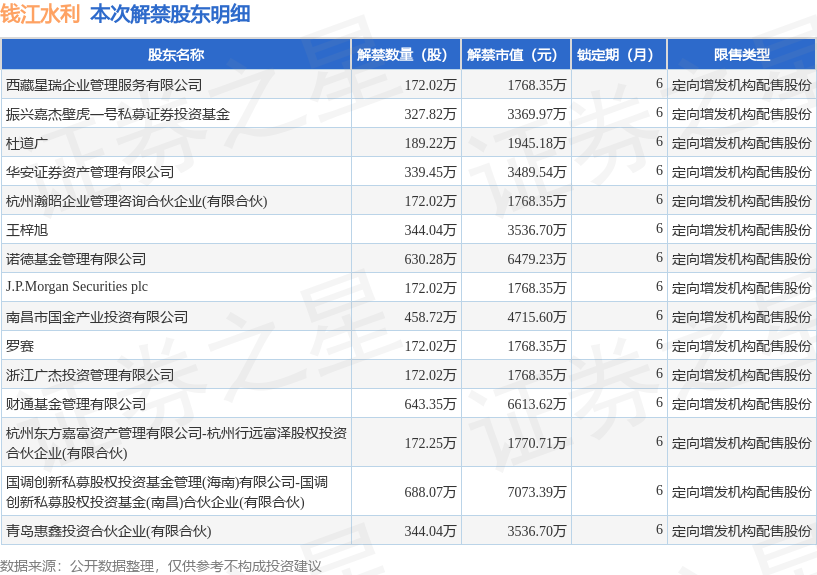Click 定向增发机构配售股份 in J.P.Morgan row
The height and width of the screenshot is (575, 817).
click(741, 288)
